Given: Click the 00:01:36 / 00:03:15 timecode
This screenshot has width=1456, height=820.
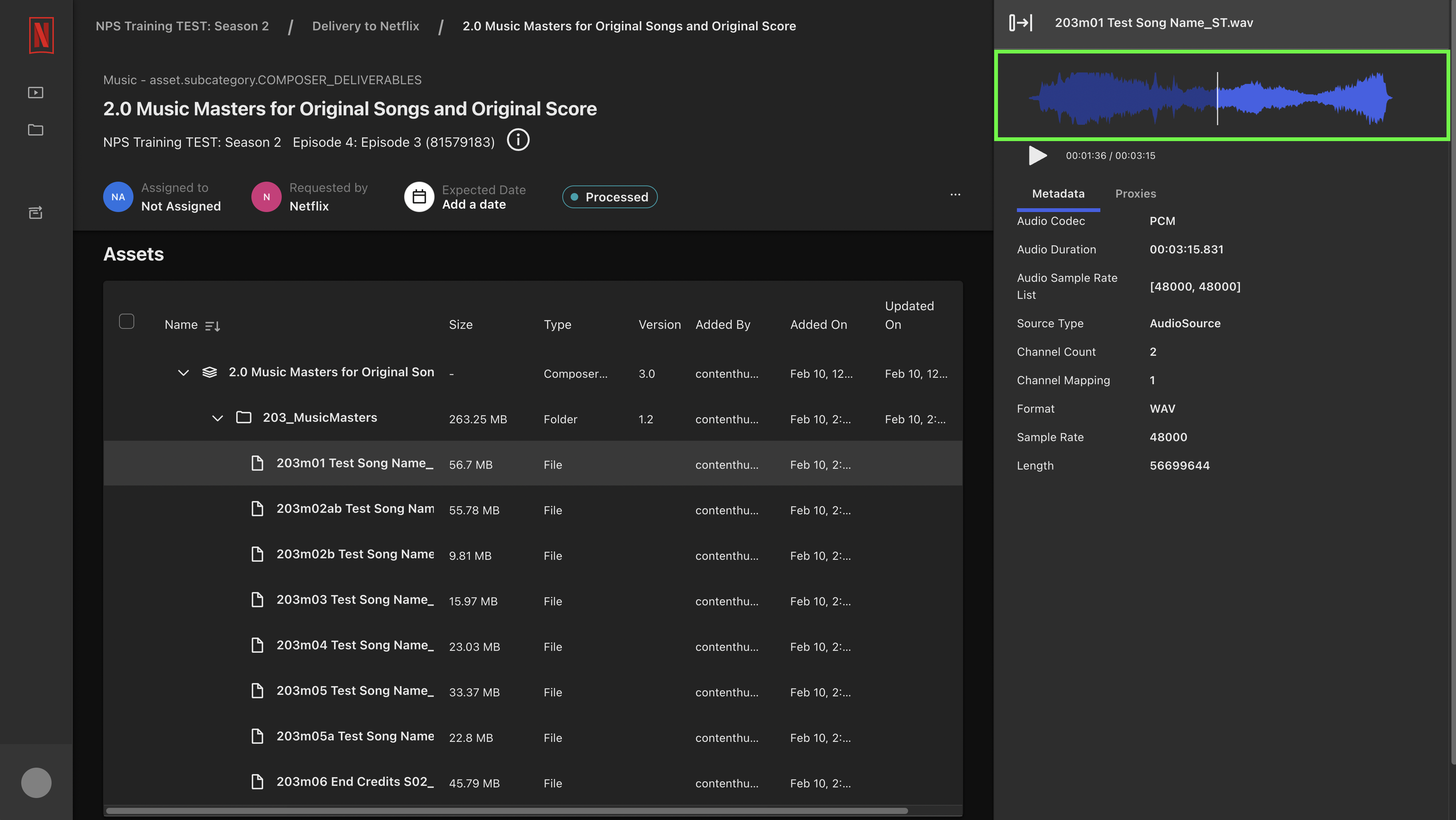Looking at the screenshot, I should pyautogui.click(x=1111, y=156).
